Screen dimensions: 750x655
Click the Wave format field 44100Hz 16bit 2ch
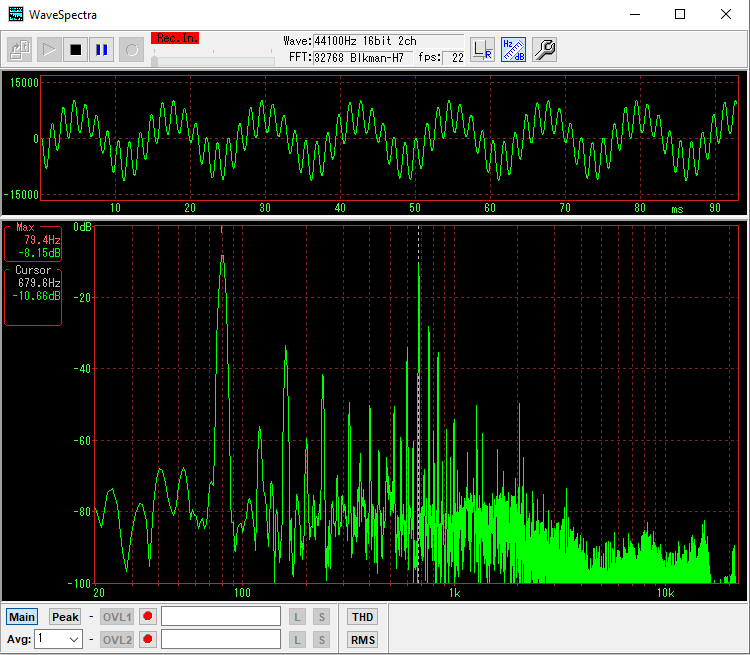tap(388, 41)
